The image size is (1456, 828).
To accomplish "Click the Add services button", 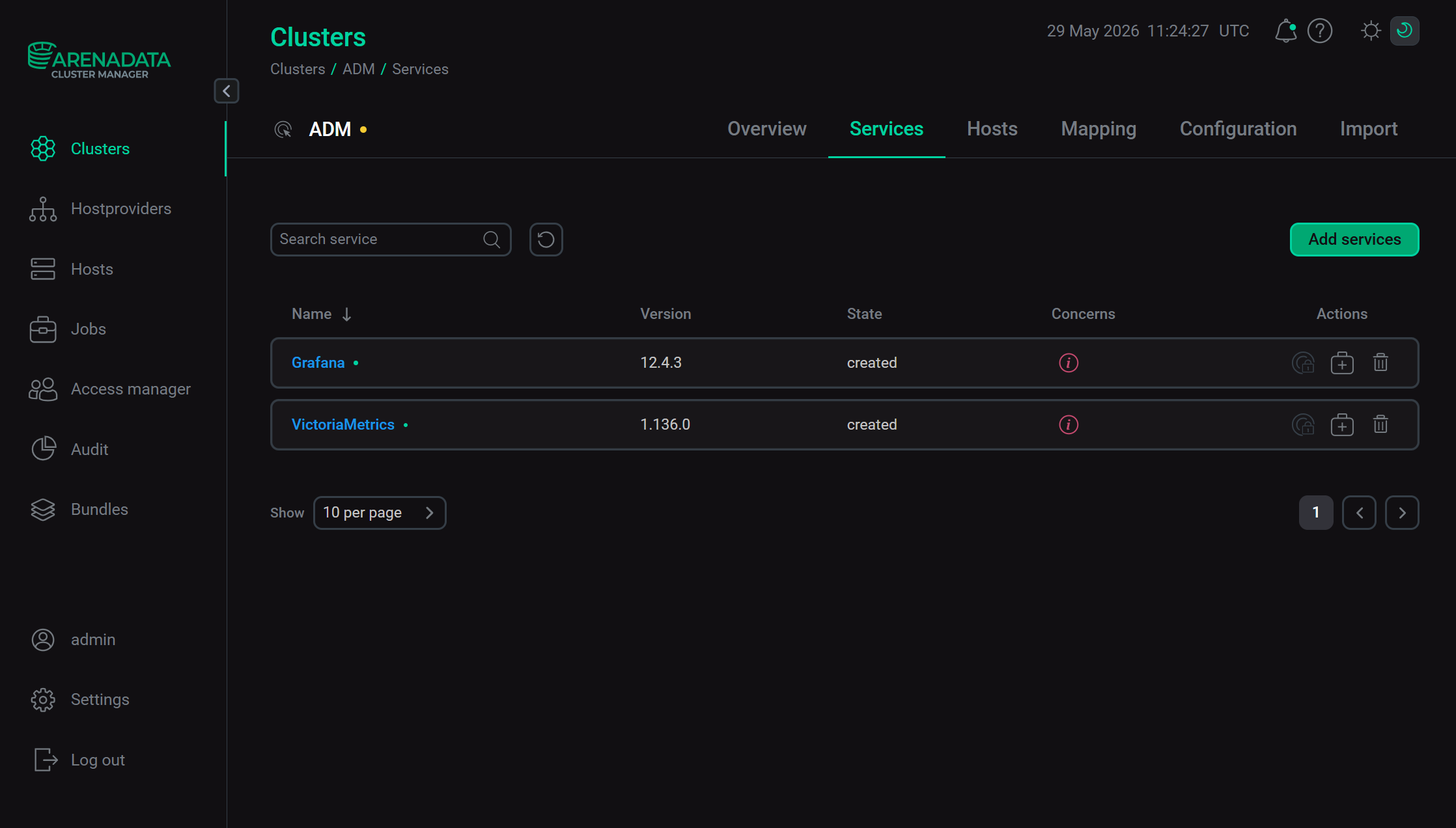I will tap(1354, 240).
